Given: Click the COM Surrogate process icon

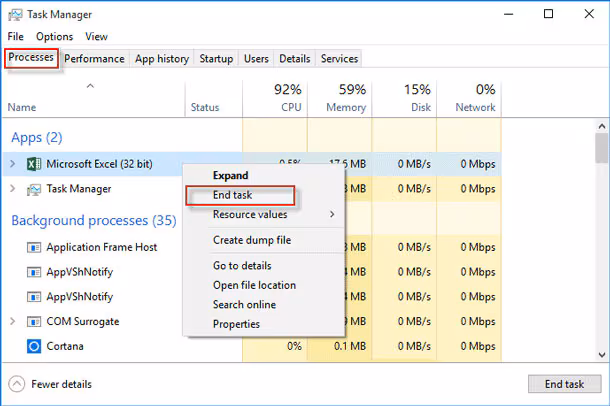Looking at the screenshot, I should (32, 321).
